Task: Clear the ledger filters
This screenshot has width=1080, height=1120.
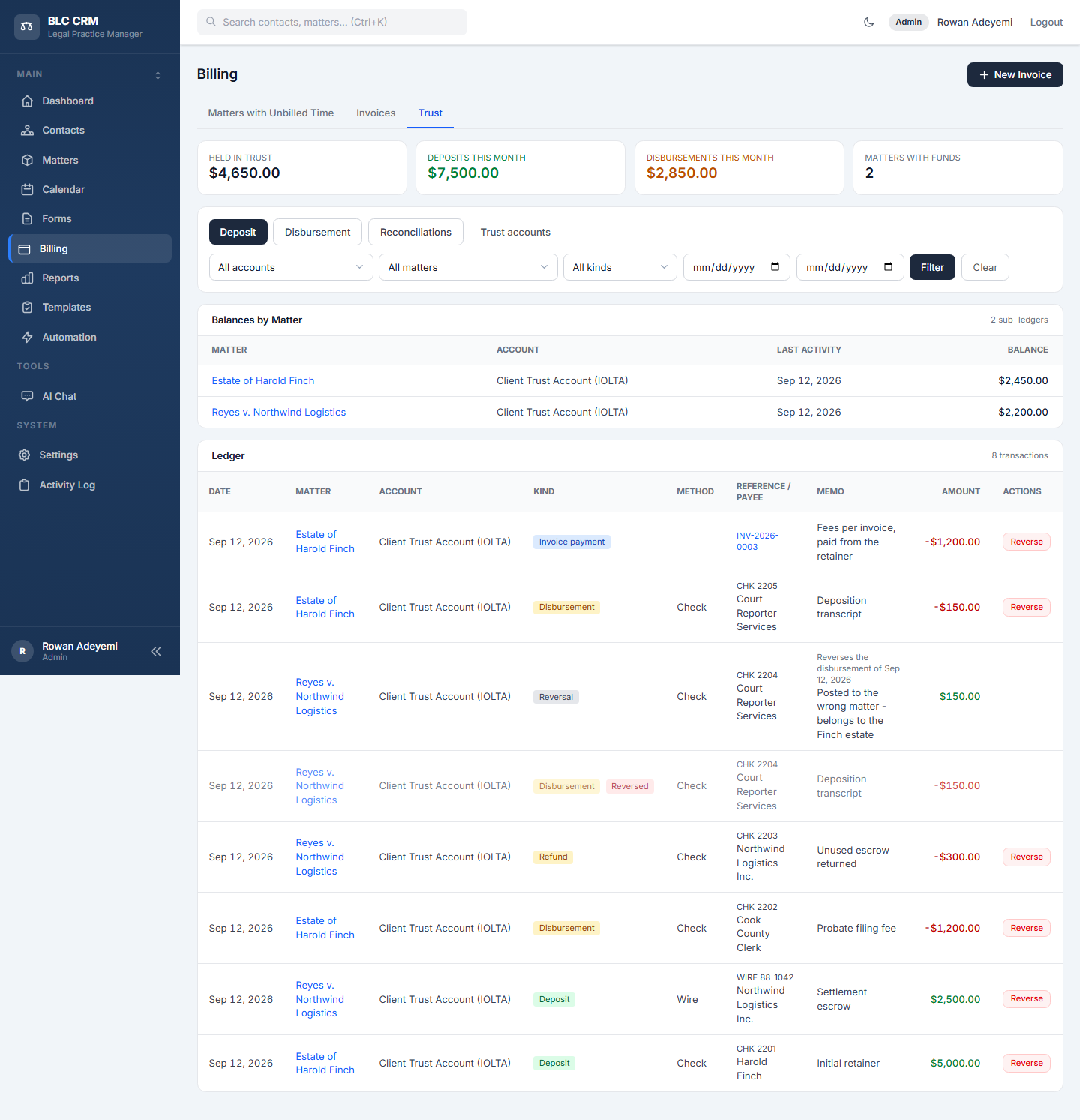Action: pyautogui.click(x=985, y=268)
